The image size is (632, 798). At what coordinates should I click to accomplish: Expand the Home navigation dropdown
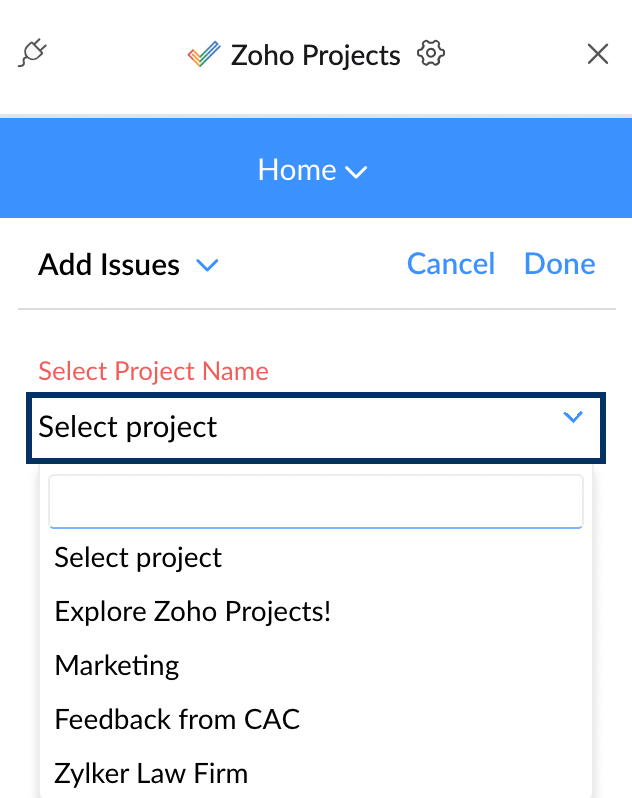[x=312, y=169]
